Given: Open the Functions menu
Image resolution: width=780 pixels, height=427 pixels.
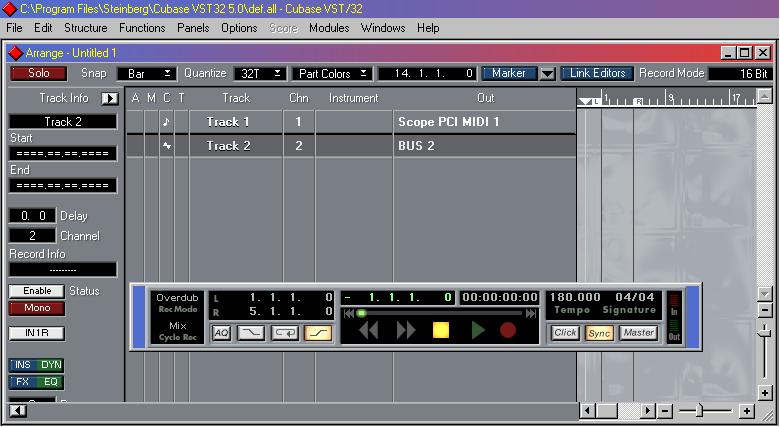Looking at the screenshot, I should (142, 28).
